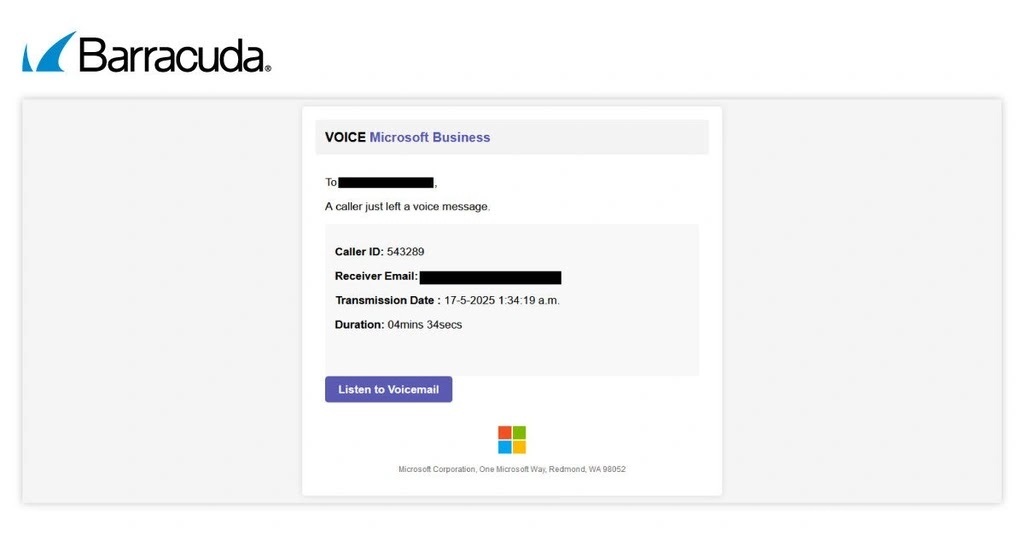1024x536 pixels.
Task: Click the Duration label
Action: 359,324
